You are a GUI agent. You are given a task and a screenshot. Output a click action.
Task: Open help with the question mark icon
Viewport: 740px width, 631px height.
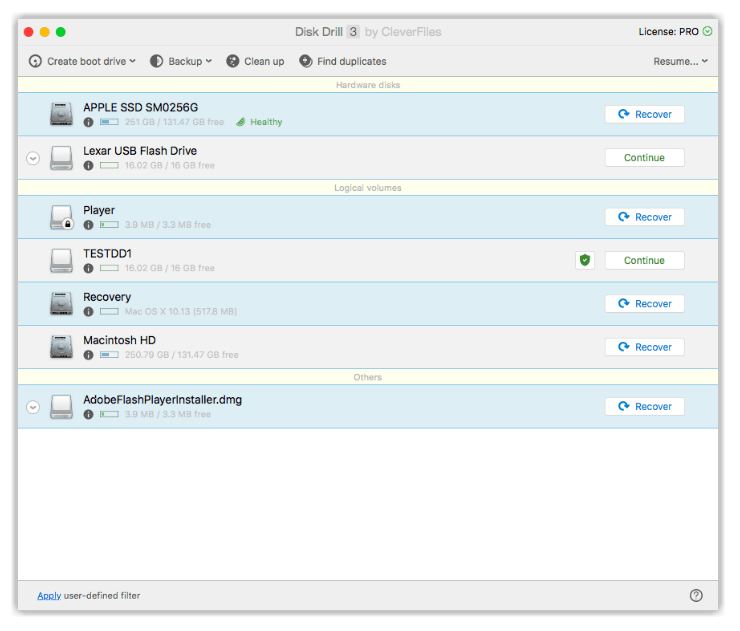click(x=696, y=596)
